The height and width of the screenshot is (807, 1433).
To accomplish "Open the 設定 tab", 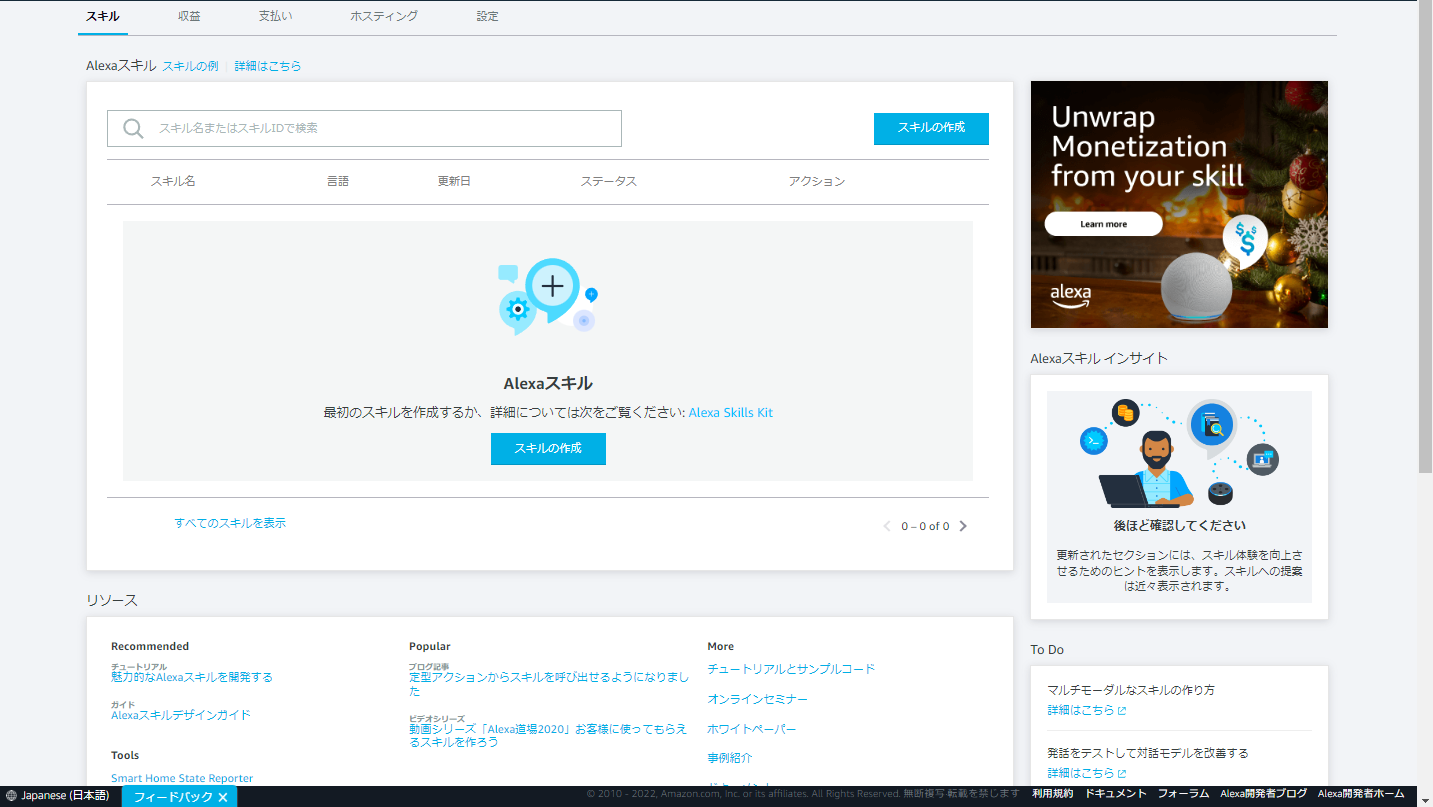I will [x=487, y=15].
